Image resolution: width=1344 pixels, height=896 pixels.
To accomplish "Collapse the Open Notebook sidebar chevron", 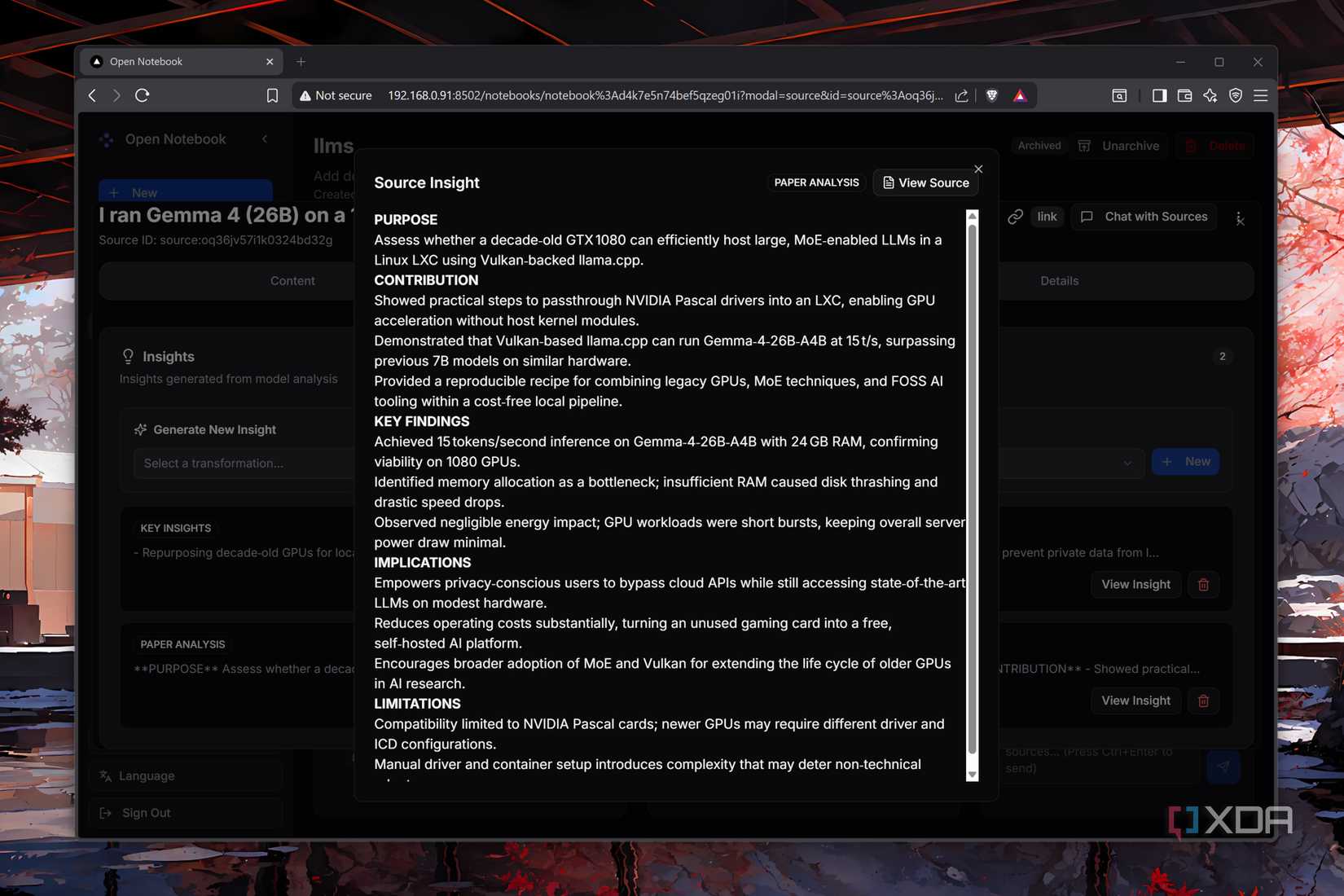I will pyautogui.click(x=265, y=139).
